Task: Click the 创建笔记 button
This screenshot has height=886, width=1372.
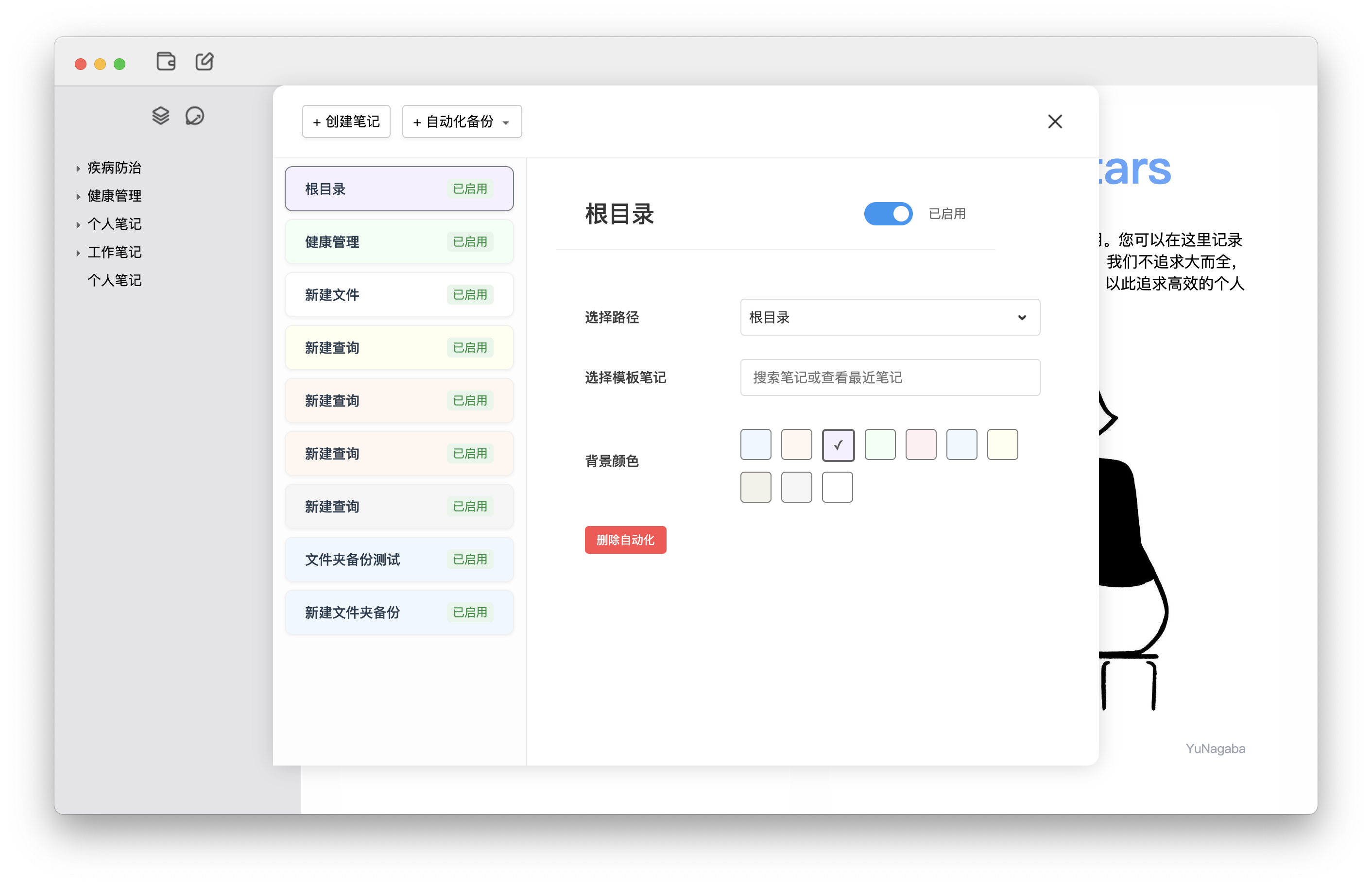Action: pyautogui.click(x=346, y=121)
